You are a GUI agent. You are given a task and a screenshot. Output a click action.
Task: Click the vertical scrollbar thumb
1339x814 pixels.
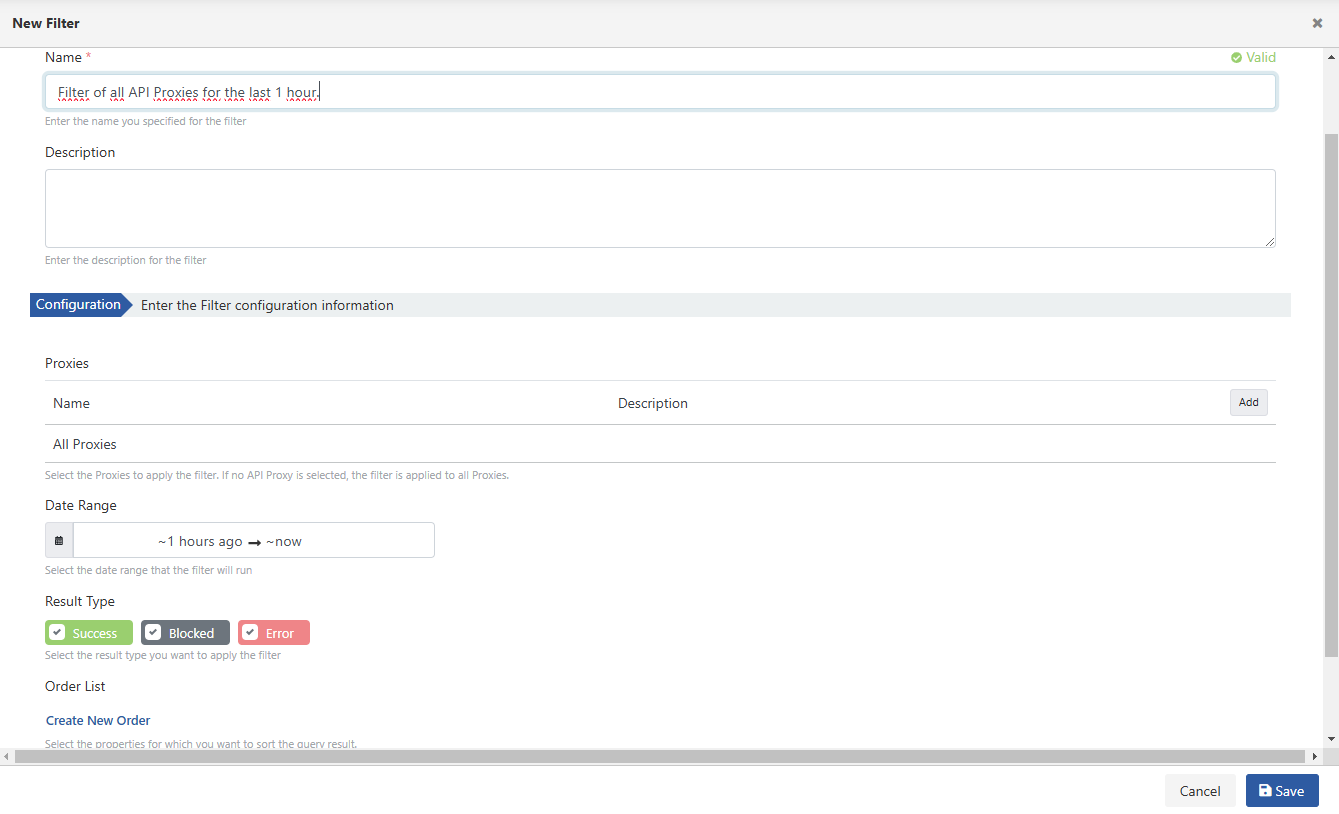point(1331,390)
